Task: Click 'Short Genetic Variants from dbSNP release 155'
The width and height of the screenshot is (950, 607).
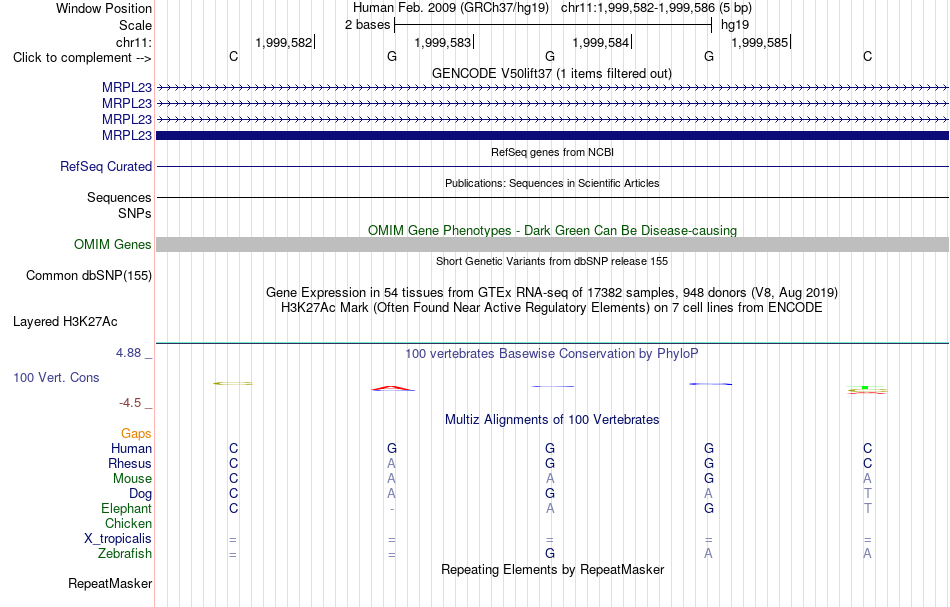Action: [x=552, y=261]
